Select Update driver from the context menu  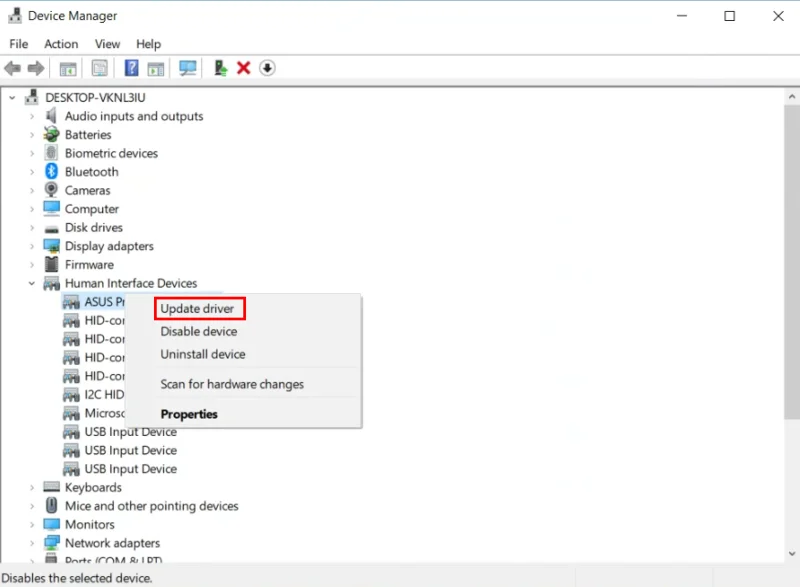coord(196,308)
